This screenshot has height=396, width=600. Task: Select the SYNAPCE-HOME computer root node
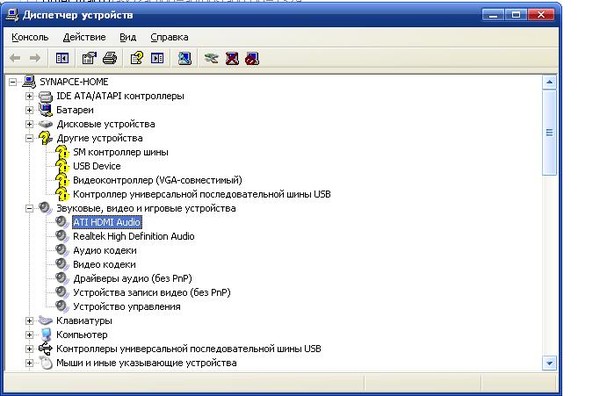(74, 81)
